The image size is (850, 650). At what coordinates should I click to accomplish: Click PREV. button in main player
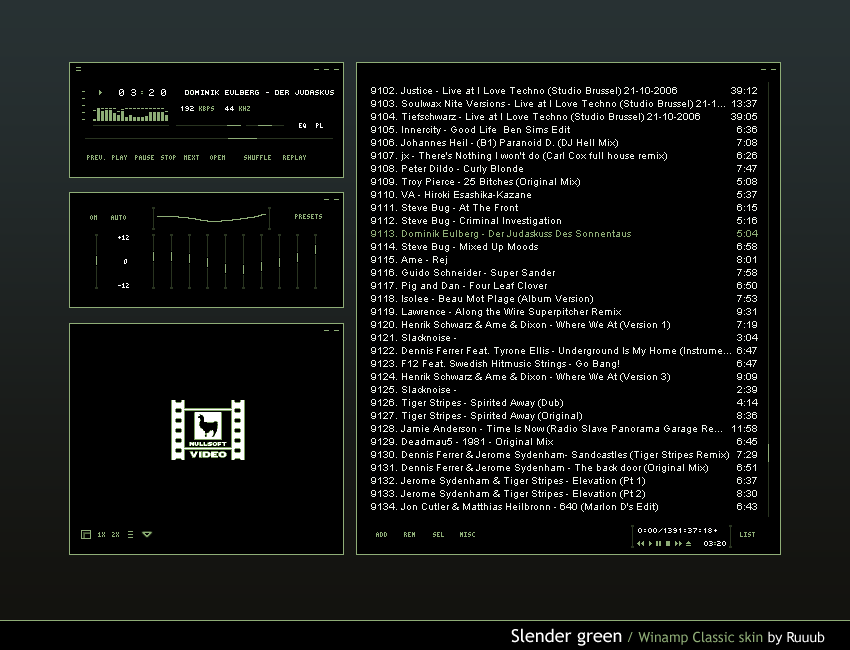coord(96,158)
